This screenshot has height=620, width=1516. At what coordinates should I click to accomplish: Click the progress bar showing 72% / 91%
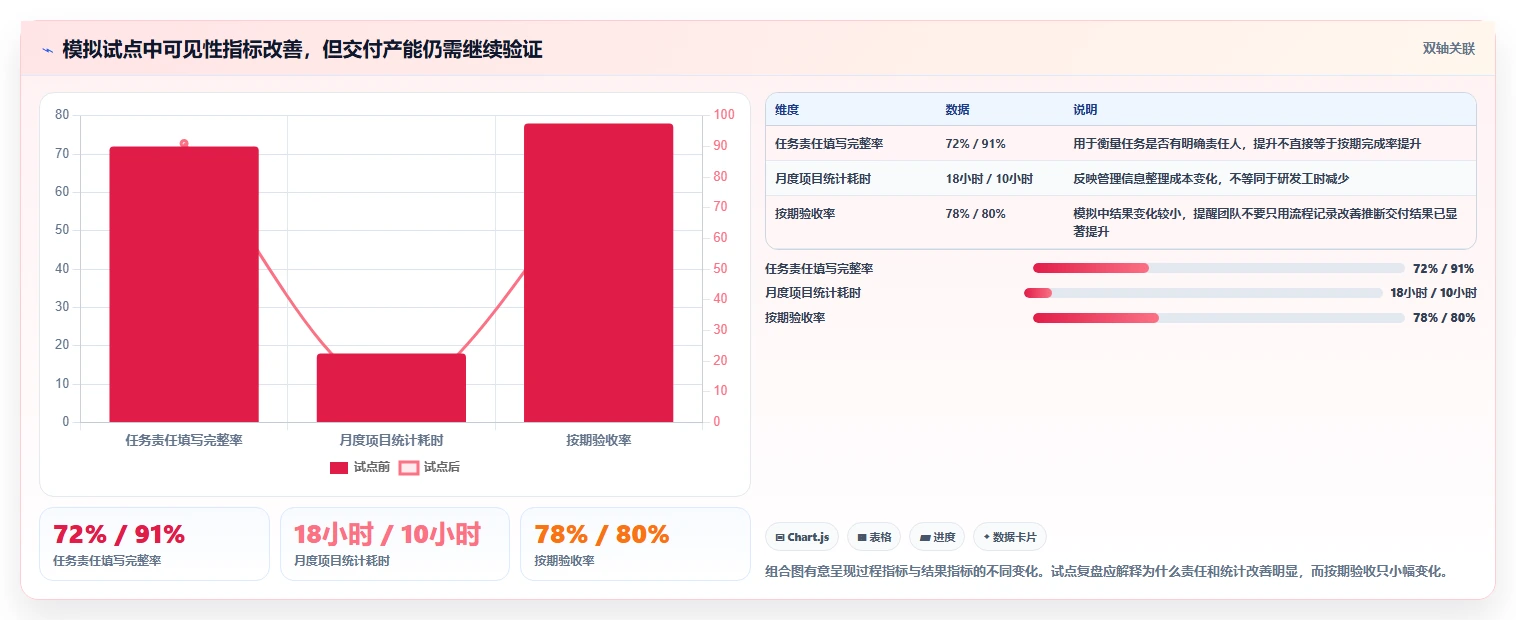coord(1219,268)
